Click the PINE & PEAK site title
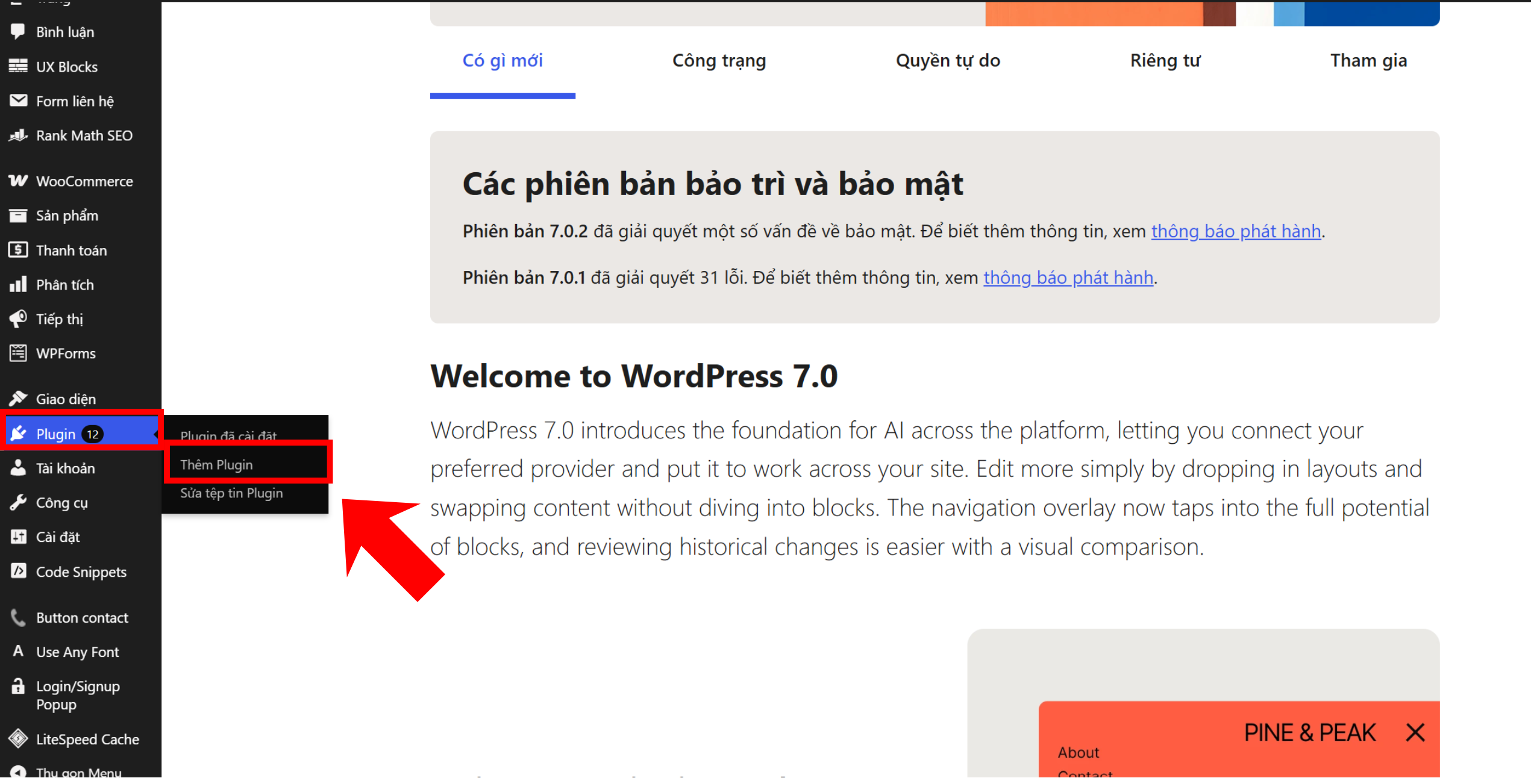Viewport: 1531px width, 784px height. point(1310,733)
